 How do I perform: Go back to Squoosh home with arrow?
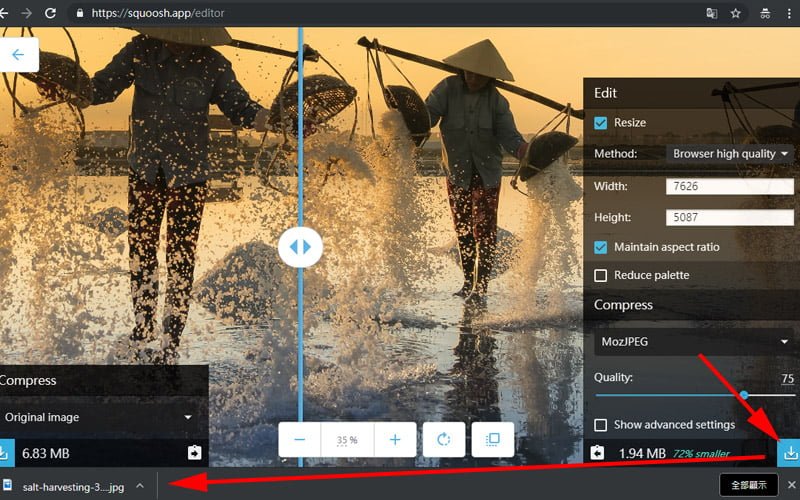(18, 55)
